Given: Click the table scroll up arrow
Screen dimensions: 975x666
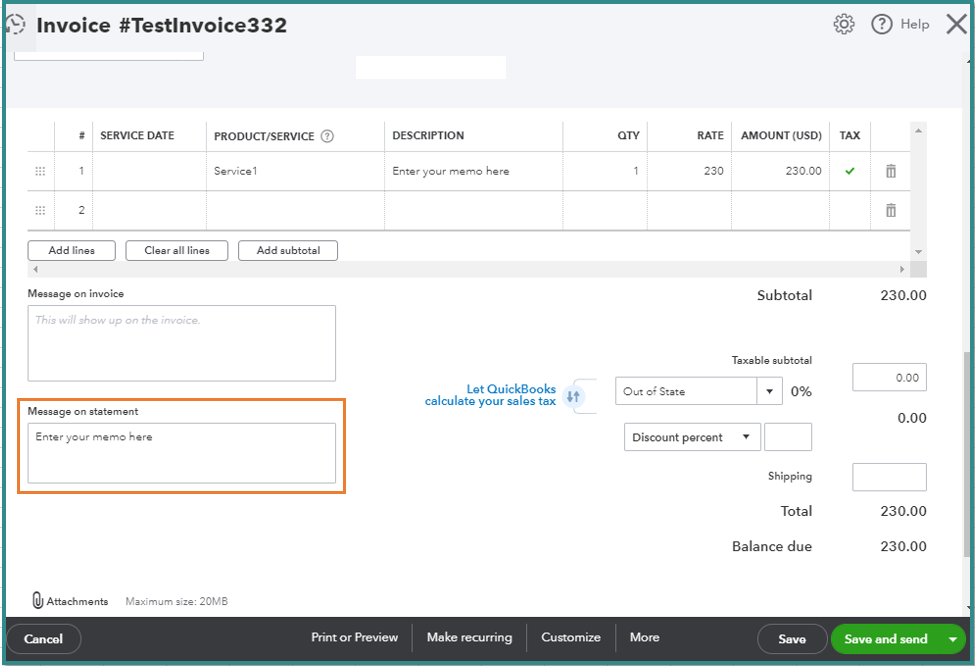Looking at the screenshot, I should (918, 131).
